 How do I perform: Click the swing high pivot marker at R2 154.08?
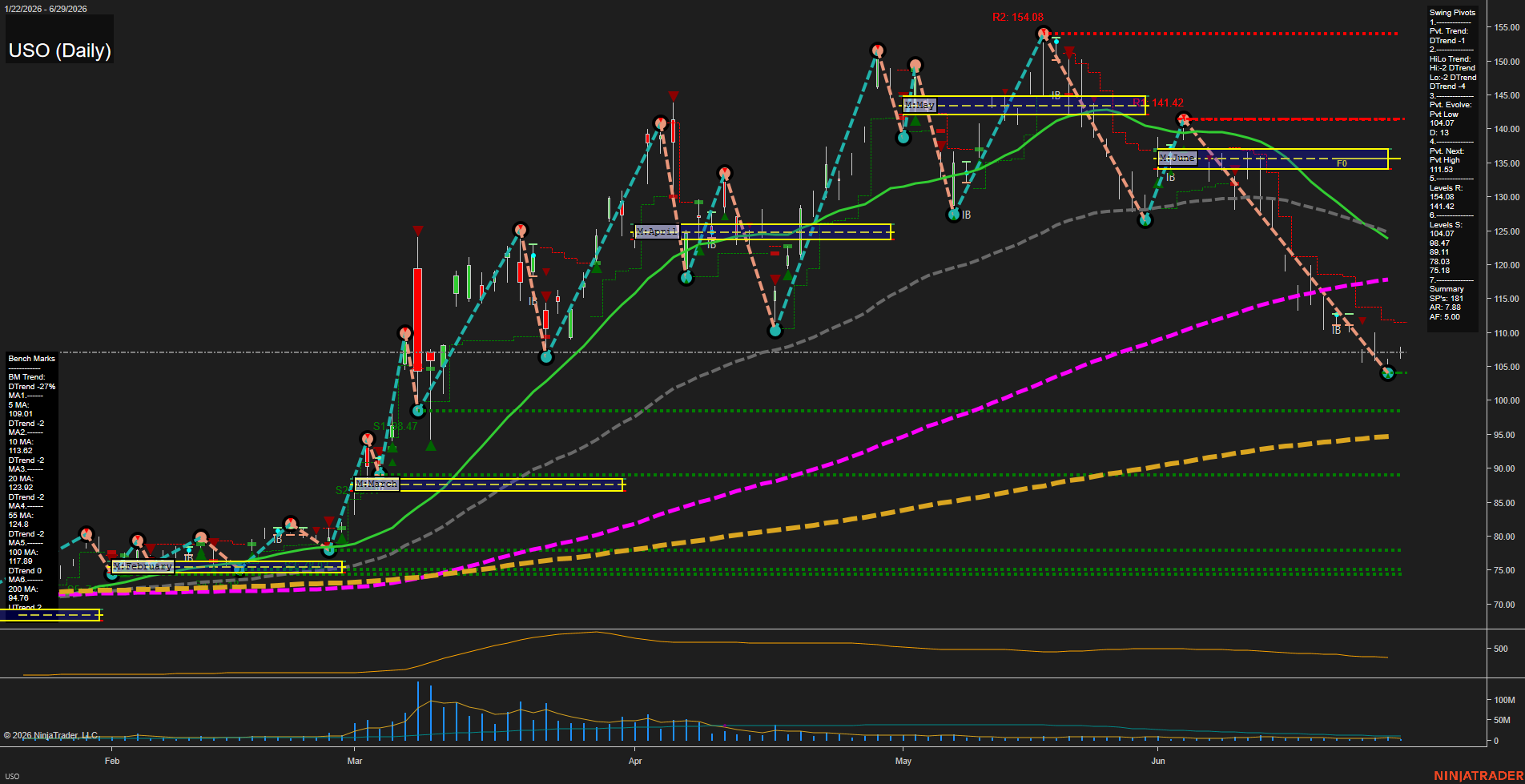pos(1043,34)
